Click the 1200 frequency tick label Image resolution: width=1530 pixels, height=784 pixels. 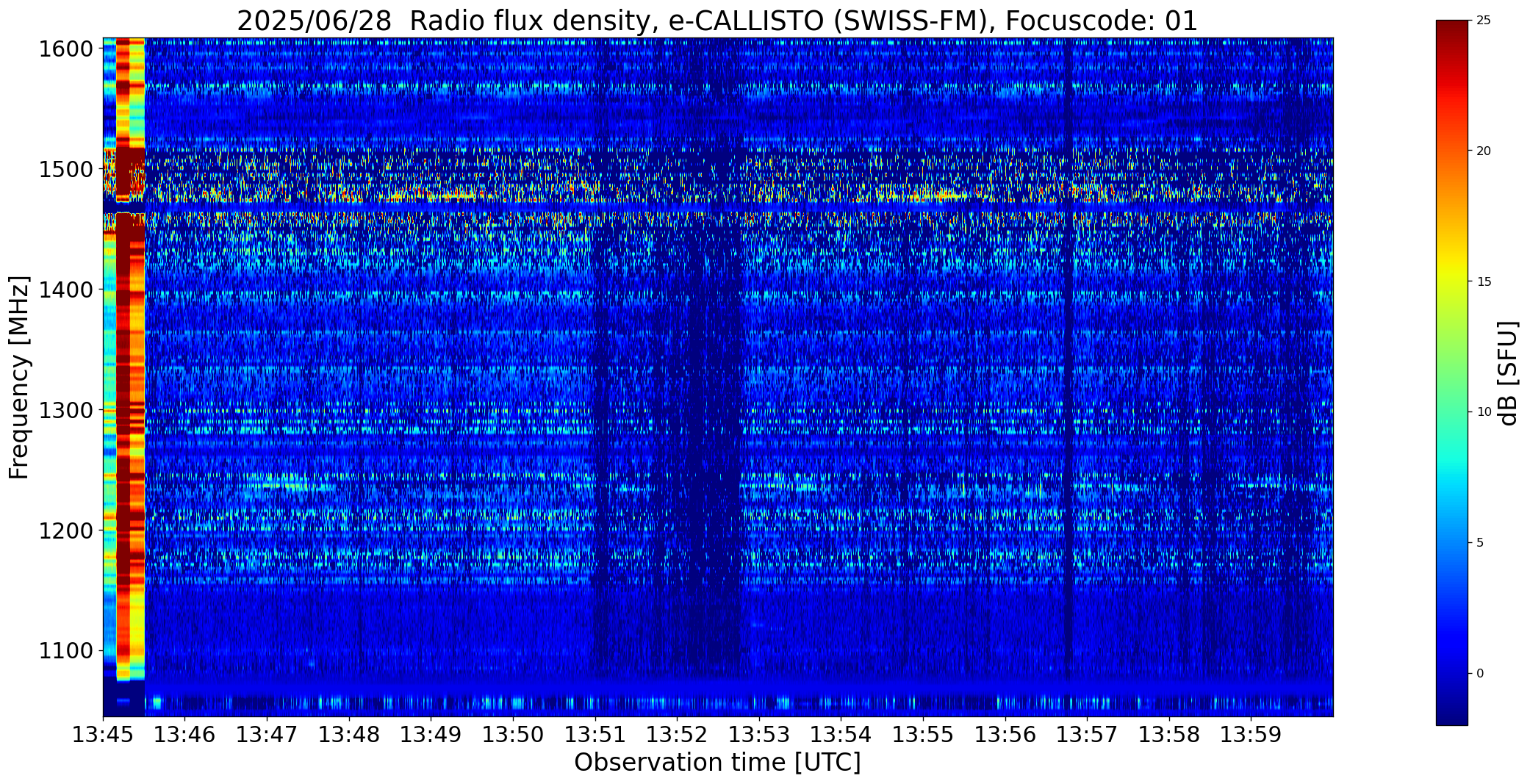coord(66,531)
